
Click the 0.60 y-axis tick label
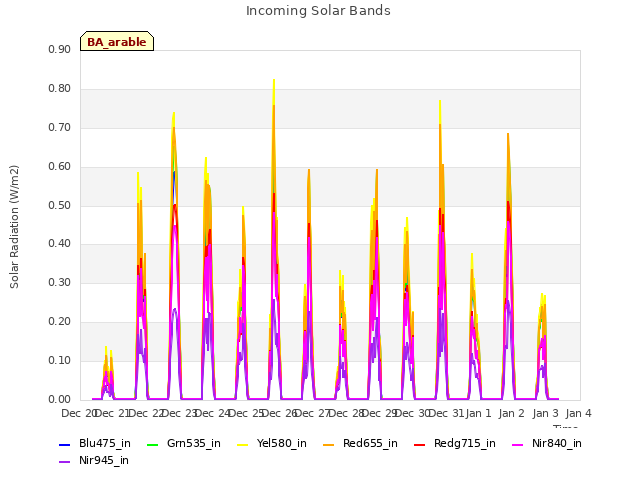point(59,167)
